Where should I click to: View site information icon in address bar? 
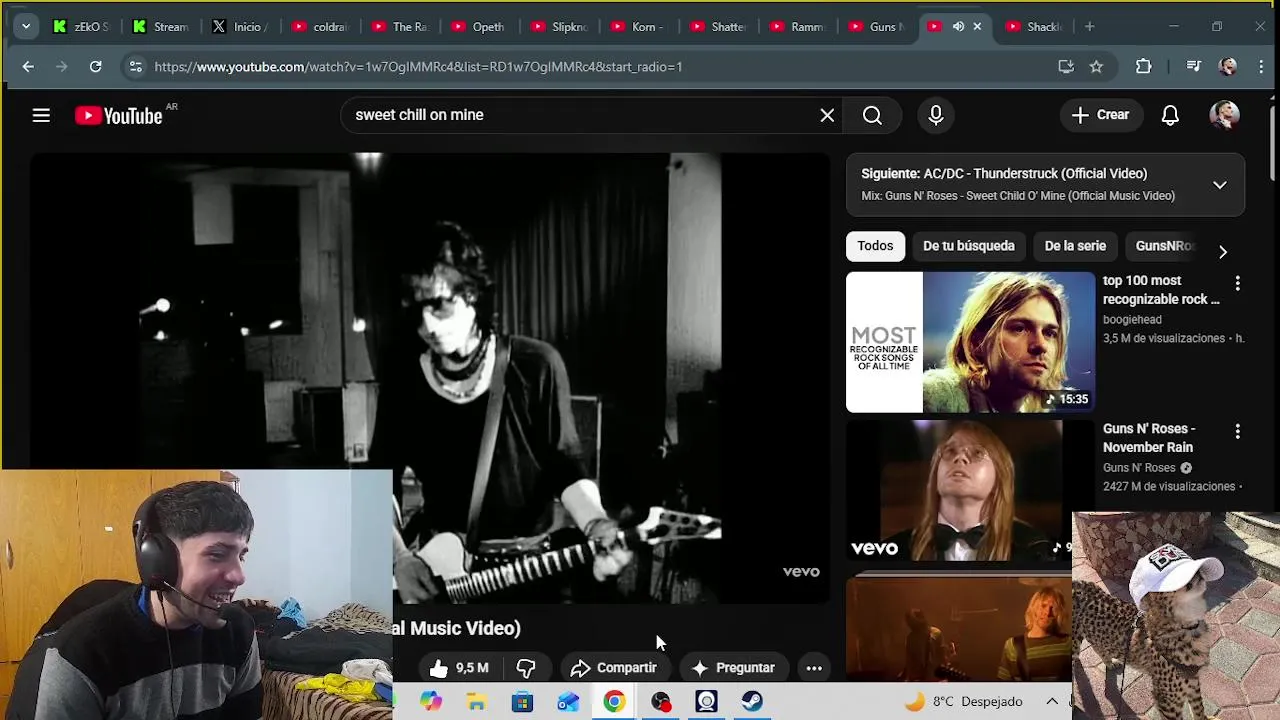click(135, 67)
